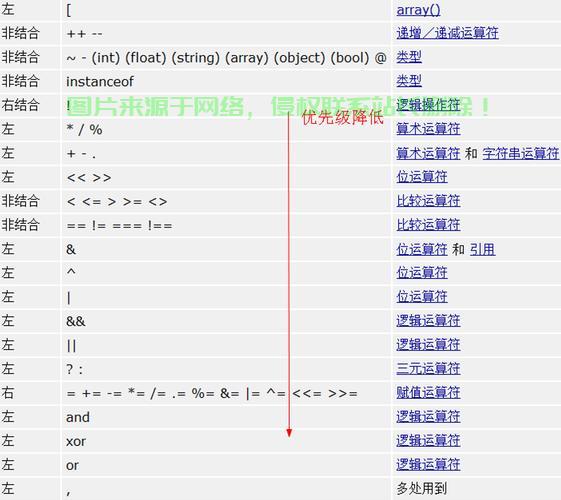Open 比较运算符 link in the == != === row
This screenshot has width=561, height=500.
[428, 225]
